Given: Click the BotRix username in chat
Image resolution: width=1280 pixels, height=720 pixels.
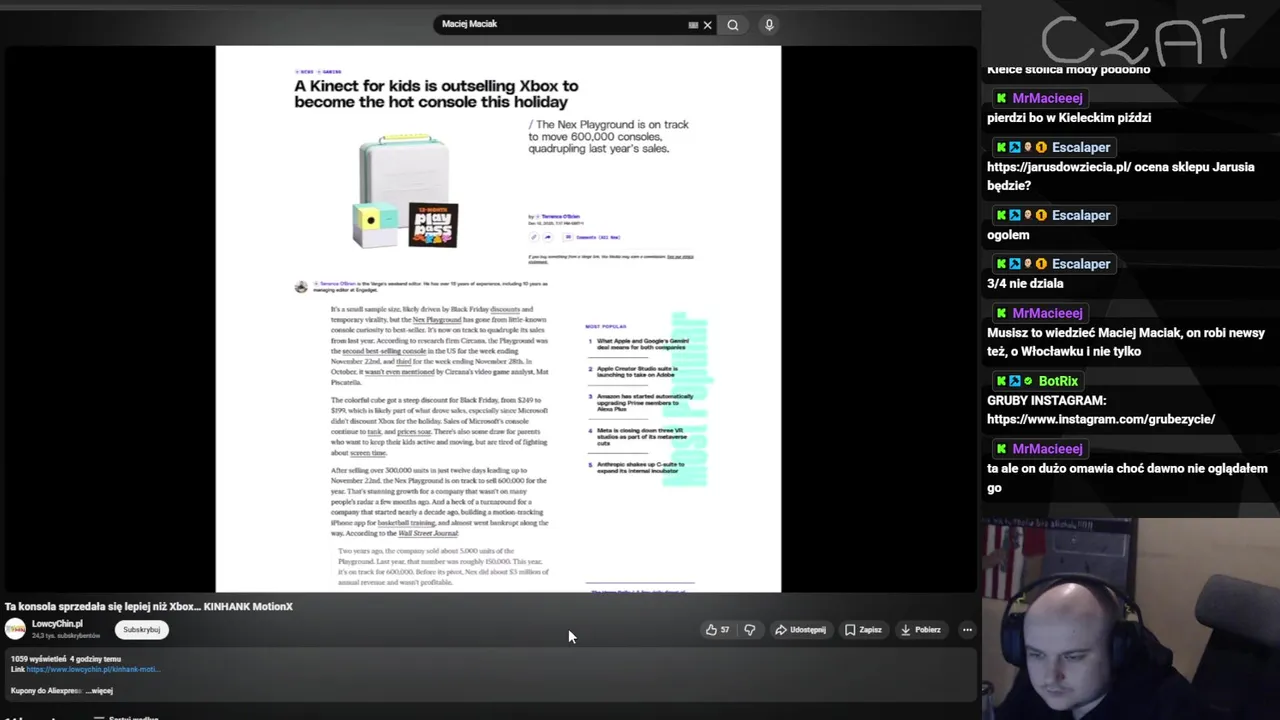Looking at the screenshot, I should pyautogui.click(x=1058, y=381).
